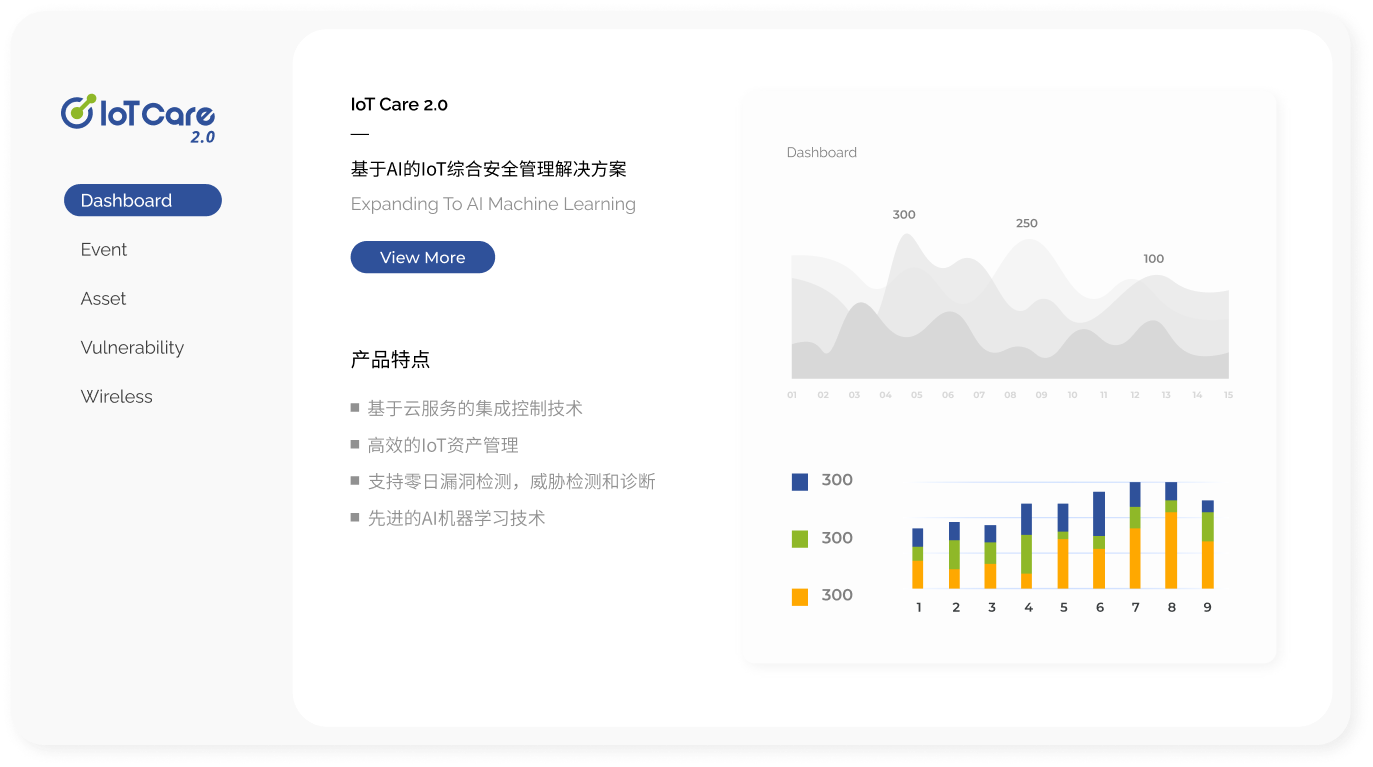Click the area chart x-axis label 01
This screenshot has width=1373, height=767.
tap(792, 395)
